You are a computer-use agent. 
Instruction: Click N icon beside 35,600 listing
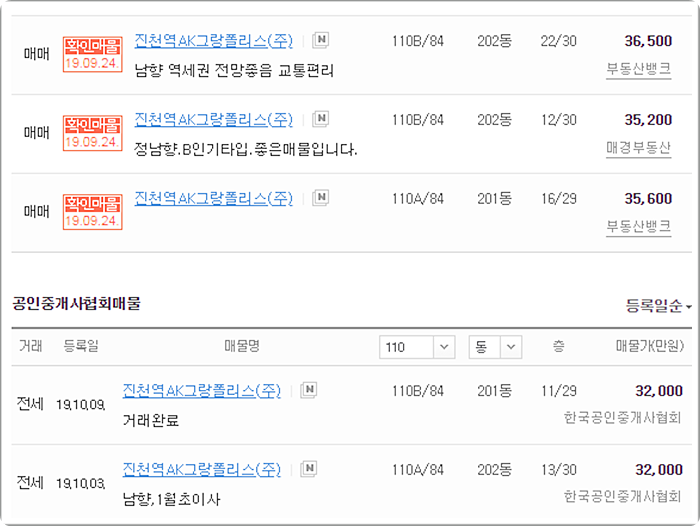(321, 197)
